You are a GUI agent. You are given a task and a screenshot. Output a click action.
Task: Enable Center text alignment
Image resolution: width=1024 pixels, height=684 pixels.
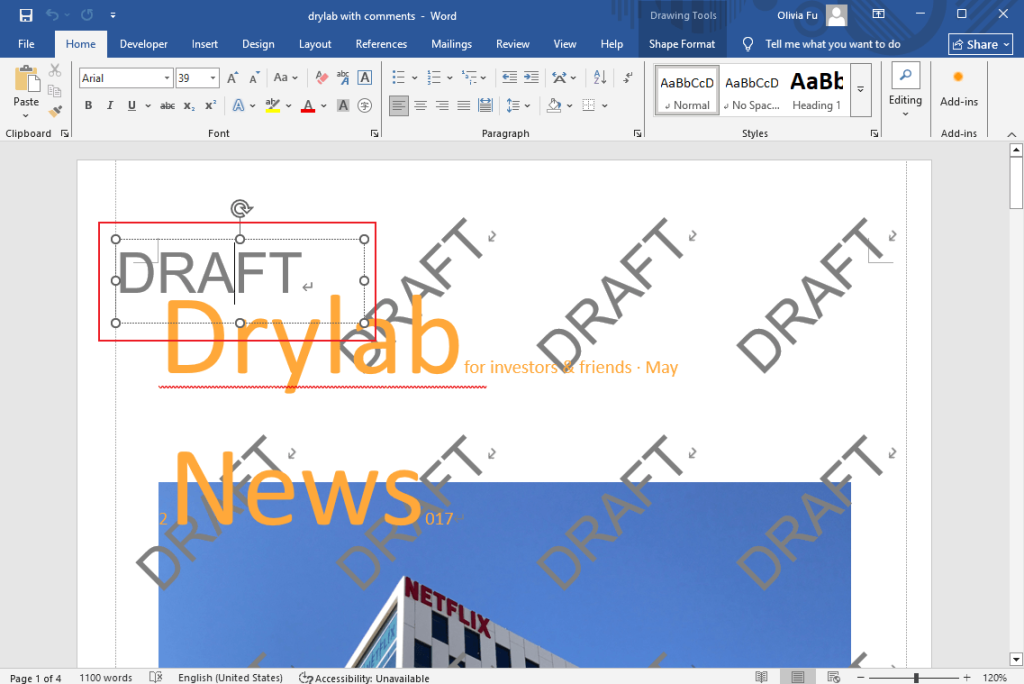pyautogui.click(x=420, y=106)
